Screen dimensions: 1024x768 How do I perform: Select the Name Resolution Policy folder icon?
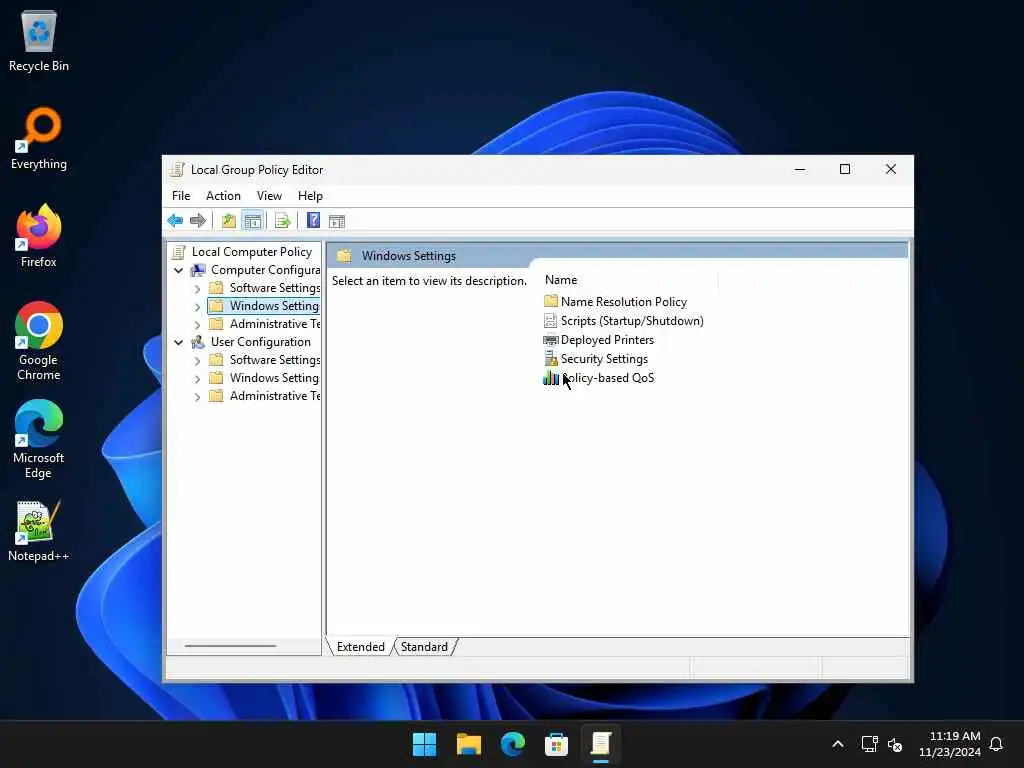point(551,301)
